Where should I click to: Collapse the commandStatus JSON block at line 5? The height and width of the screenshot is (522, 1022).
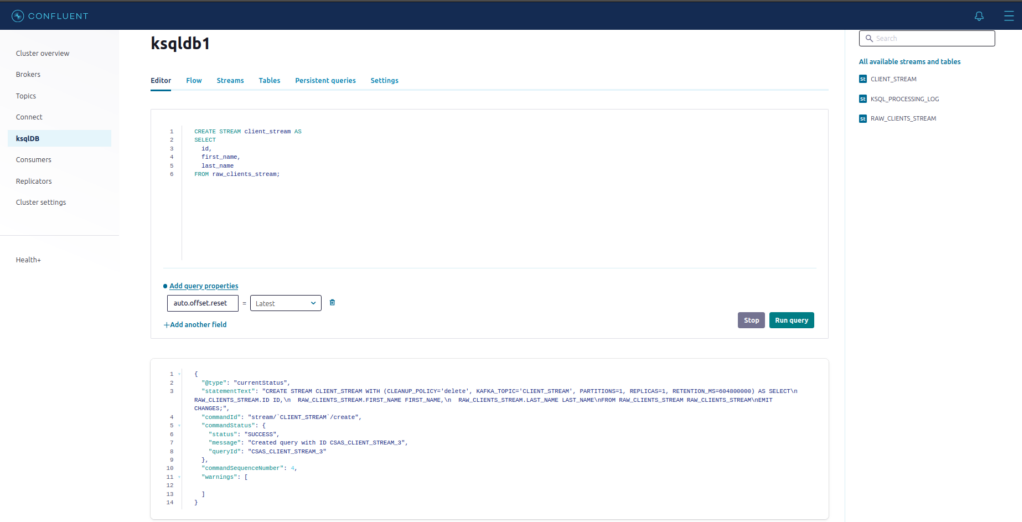coord(180,424)
